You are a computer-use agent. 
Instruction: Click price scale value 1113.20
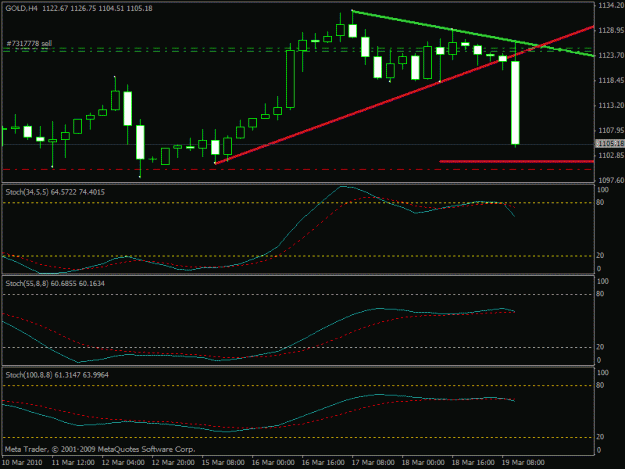tap(611, 105)
